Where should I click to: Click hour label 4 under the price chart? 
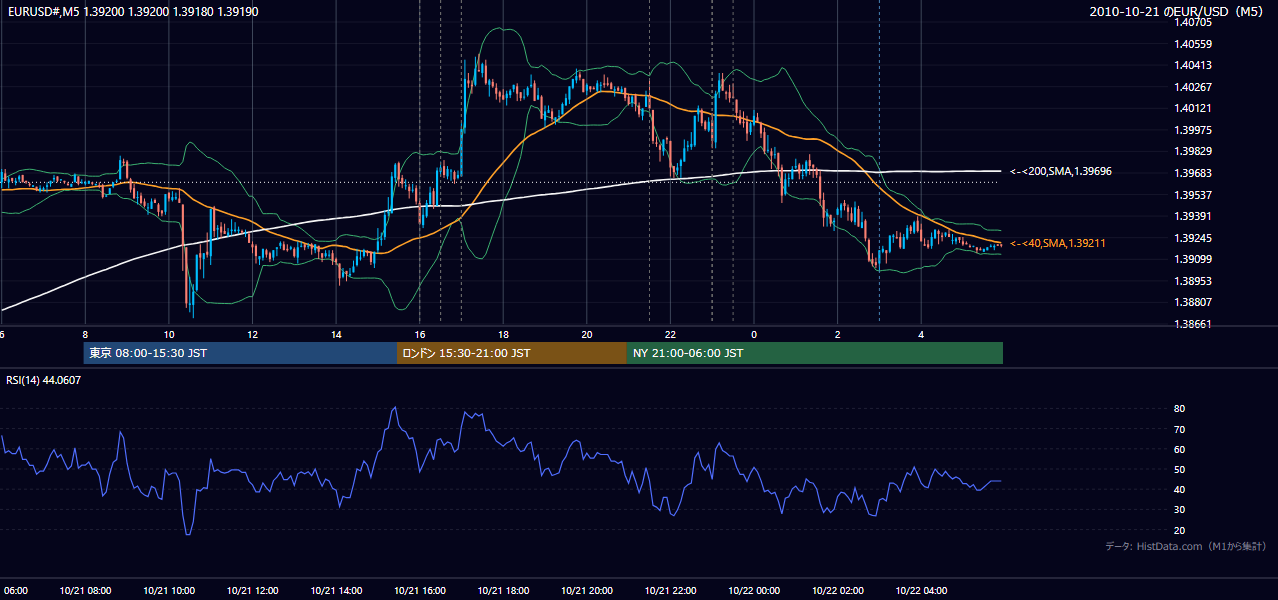point(921,334)
